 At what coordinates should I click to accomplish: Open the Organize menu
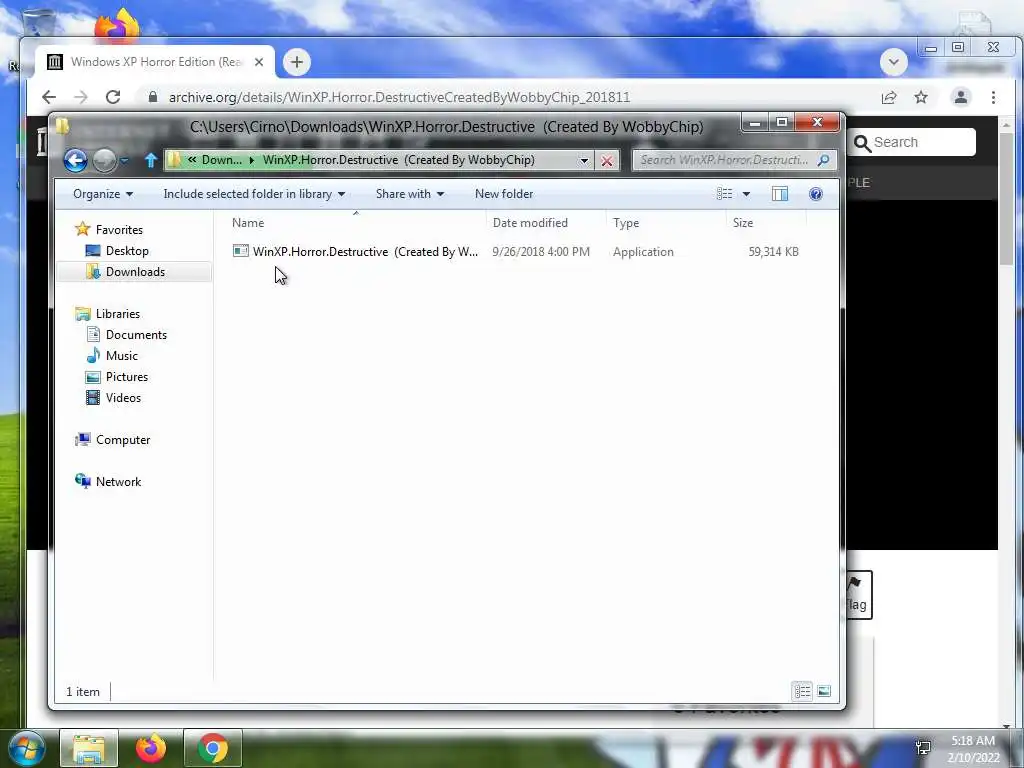point(103,194)
